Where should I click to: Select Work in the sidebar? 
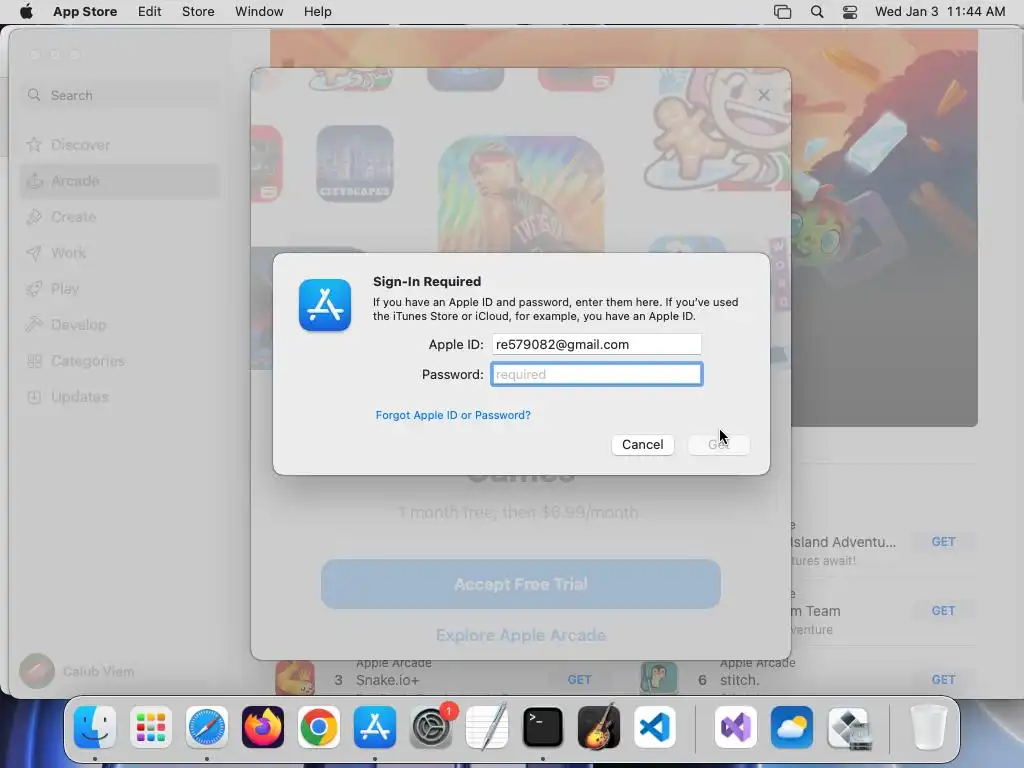click(120, 253)
